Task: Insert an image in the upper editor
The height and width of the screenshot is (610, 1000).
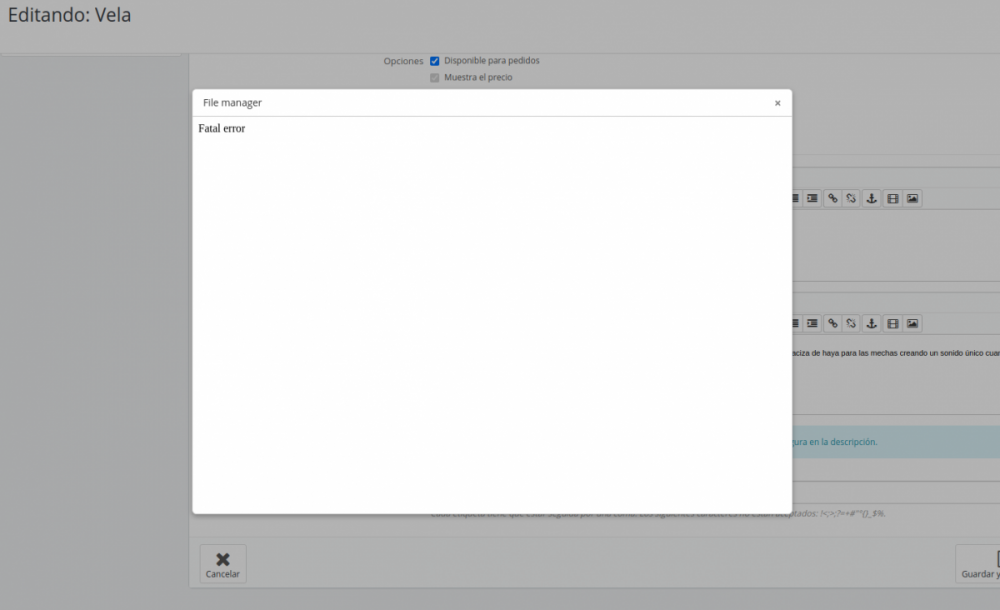Action: click(x=912, y=198)
